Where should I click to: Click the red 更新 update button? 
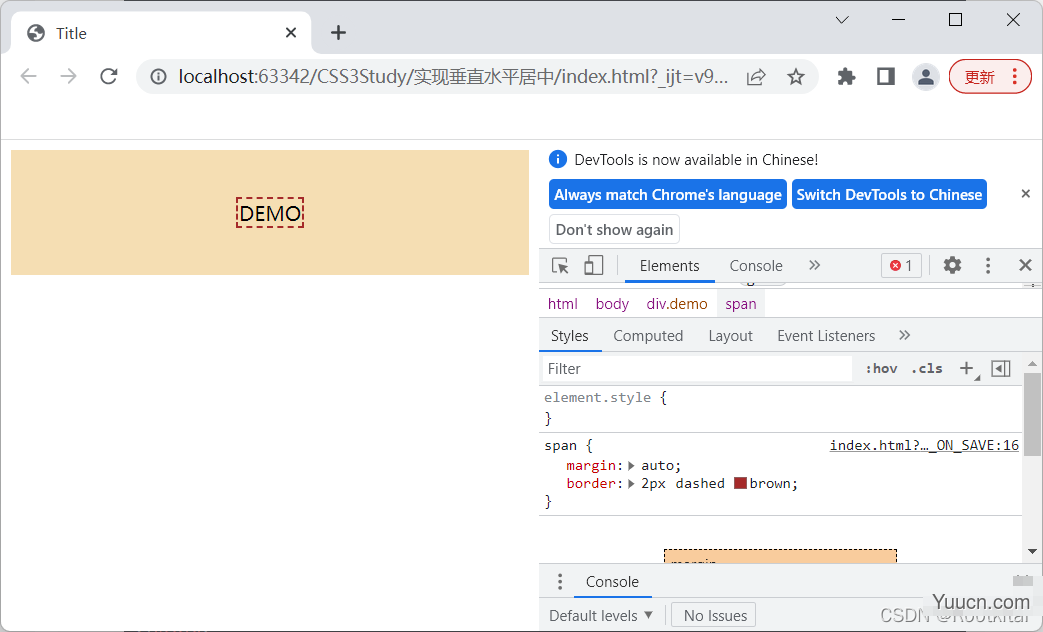coord(989,77)
